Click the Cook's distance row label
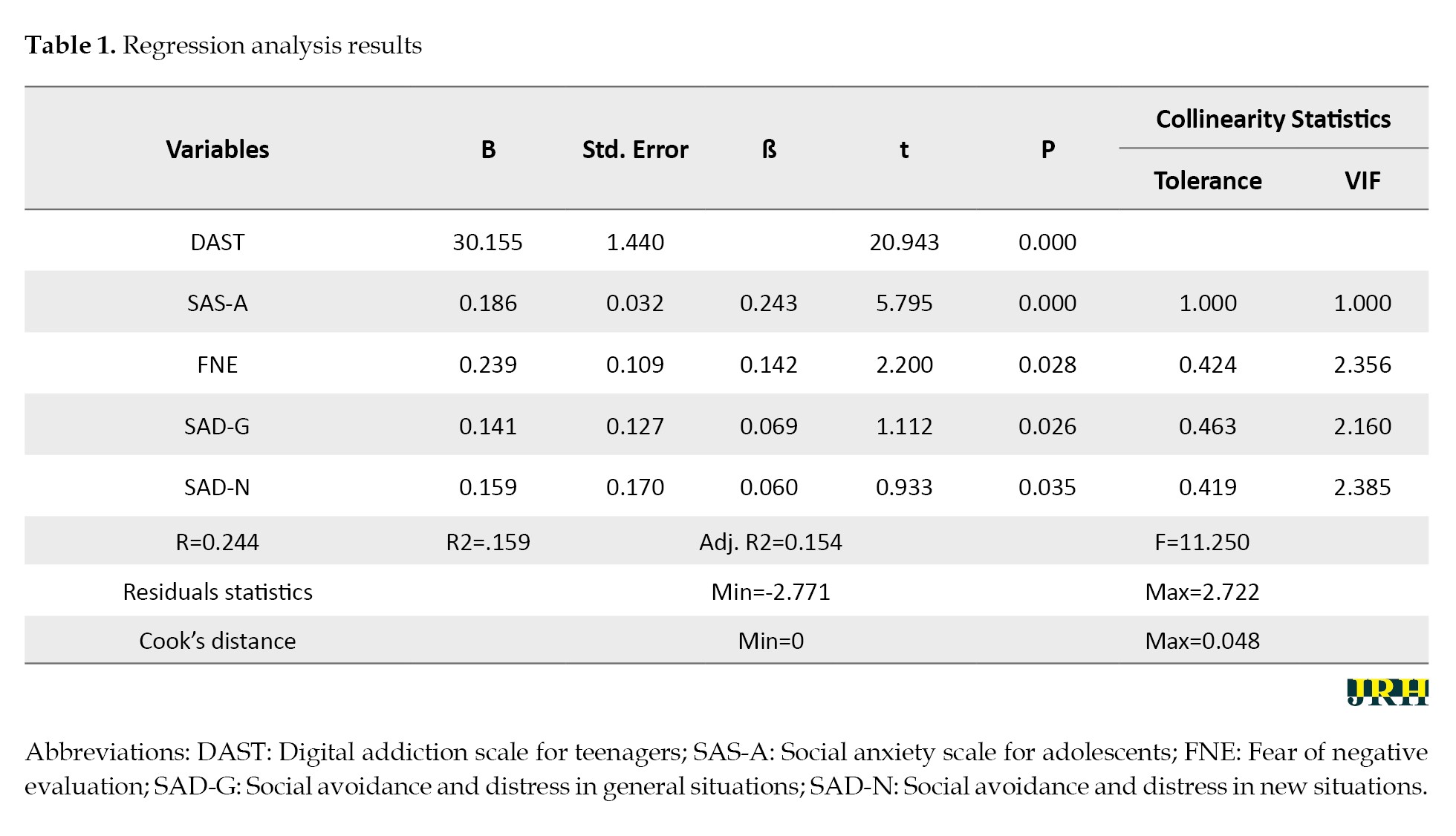The height and width of the screenshot is (836, 1456). point(218,641)
